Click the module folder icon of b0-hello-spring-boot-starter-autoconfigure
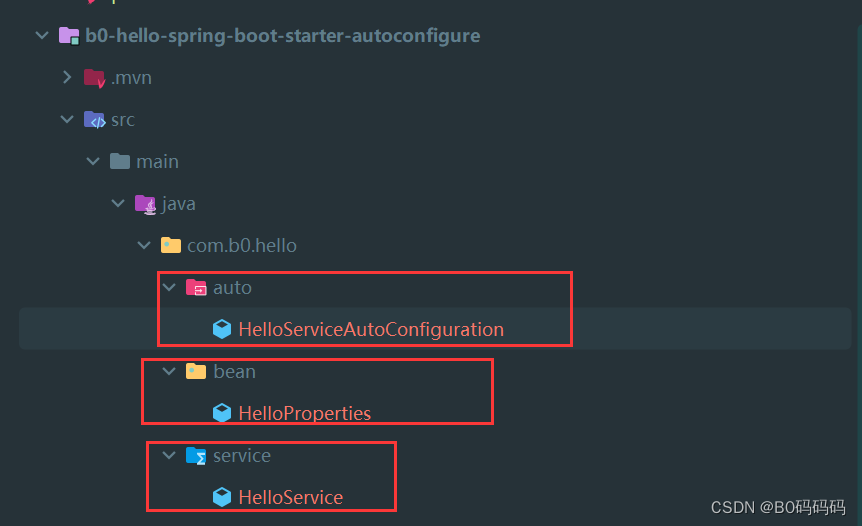This screenshot has width=862, height=526. [x=69, y=36]
